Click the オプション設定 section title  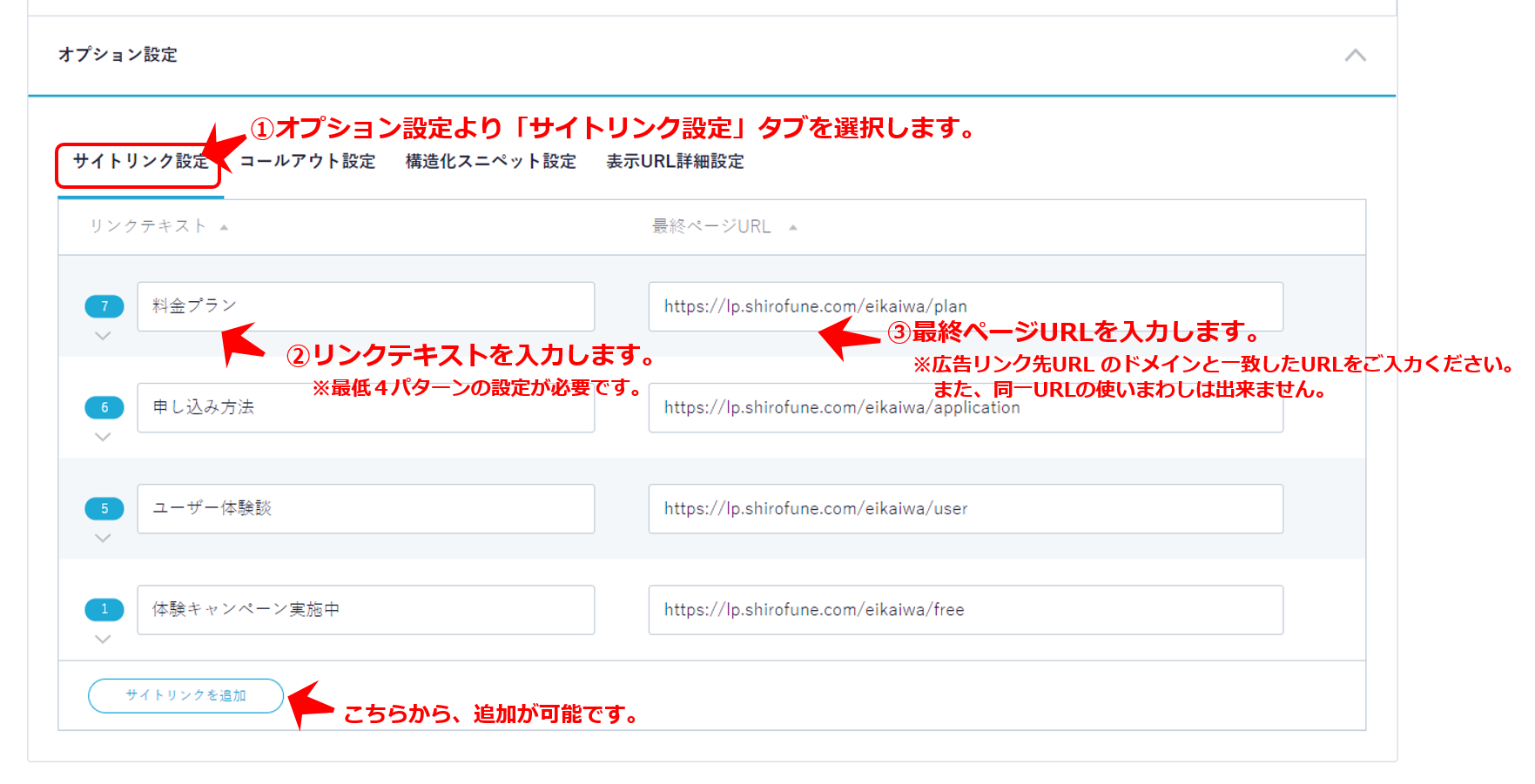[x=118, y=55]
